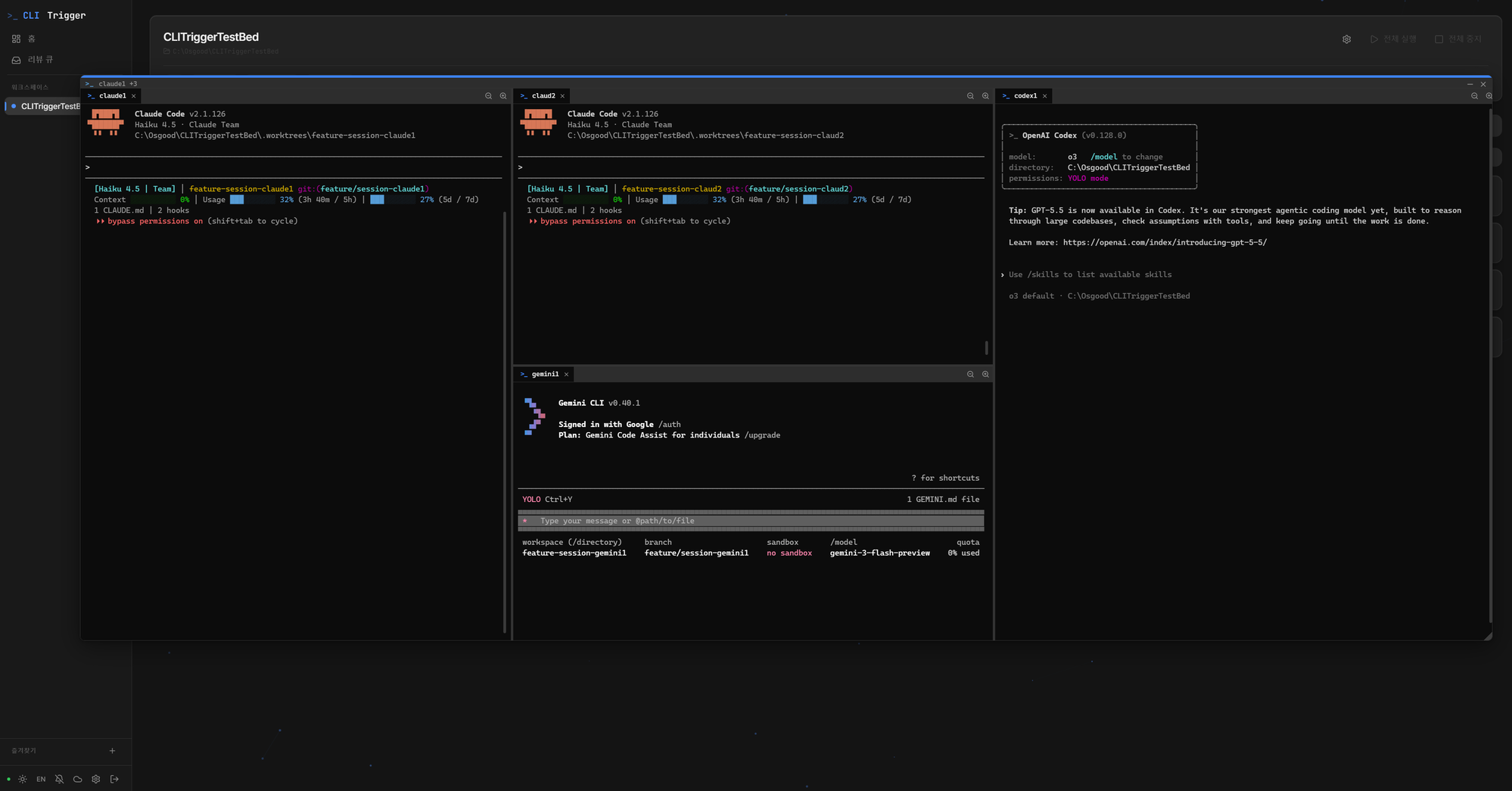Click the claud2 pane scrollbar thumb
Screen dimensions: 1512x791
986,348
